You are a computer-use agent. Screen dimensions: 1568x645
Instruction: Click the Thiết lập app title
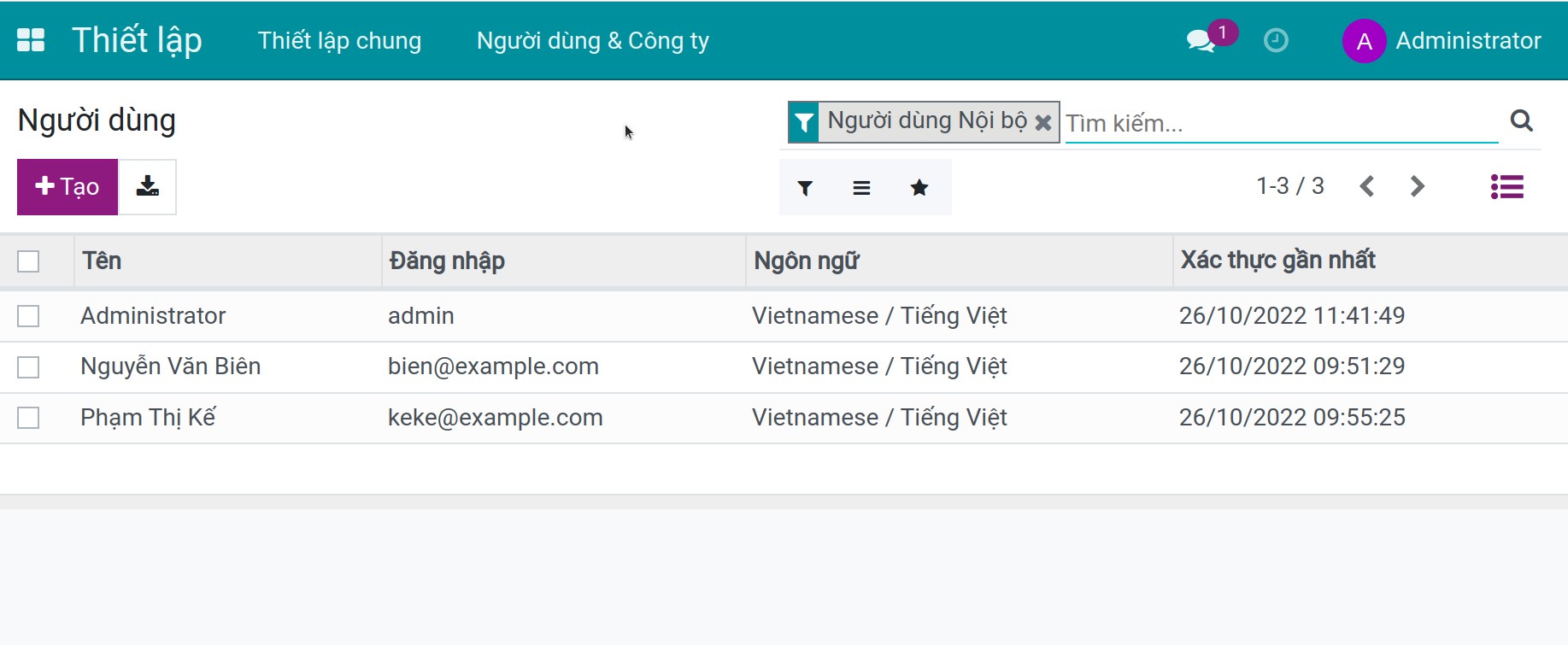tap(137, 40)
